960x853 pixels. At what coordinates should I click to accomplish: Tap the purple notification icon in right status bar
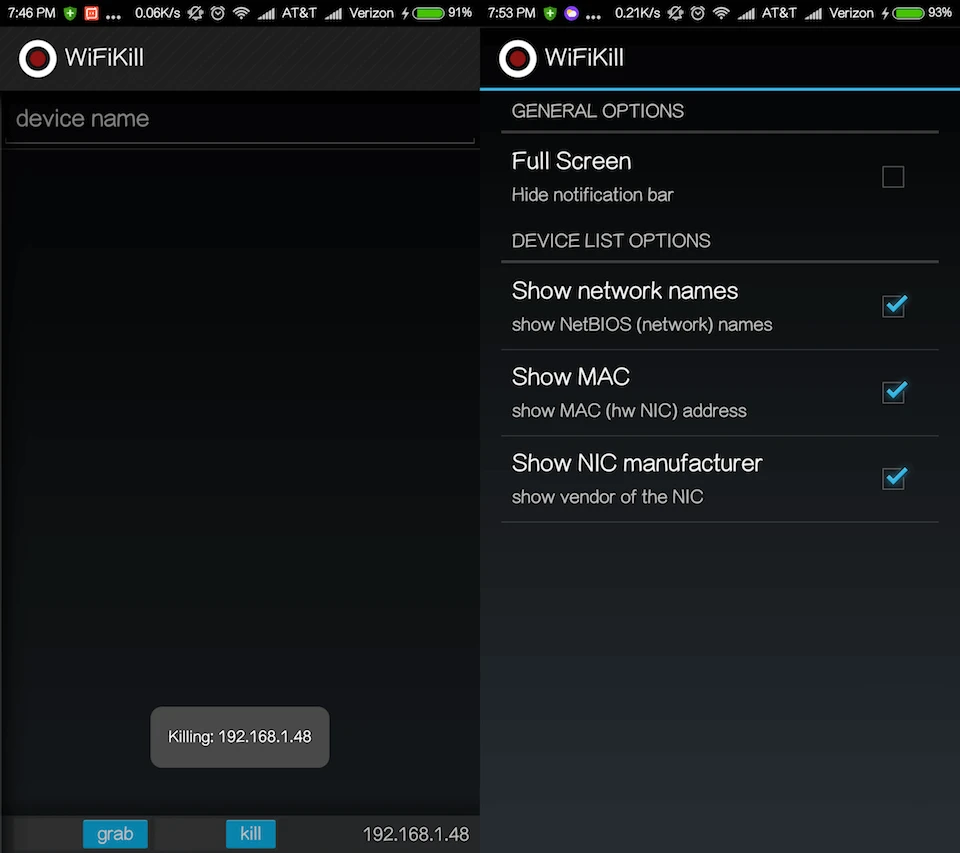point(572,13)
